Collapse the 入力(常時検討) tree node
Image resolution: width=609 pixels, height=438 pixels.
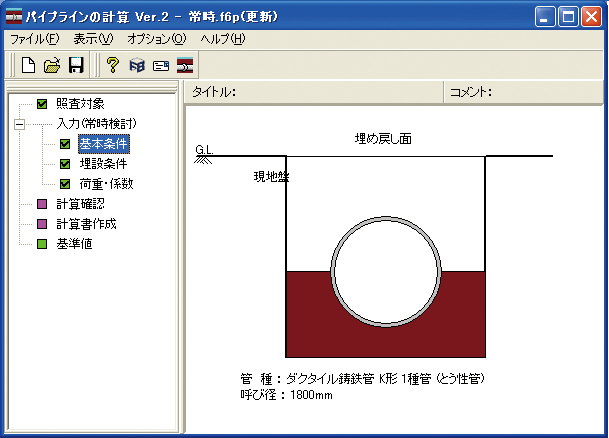[19, 124]
